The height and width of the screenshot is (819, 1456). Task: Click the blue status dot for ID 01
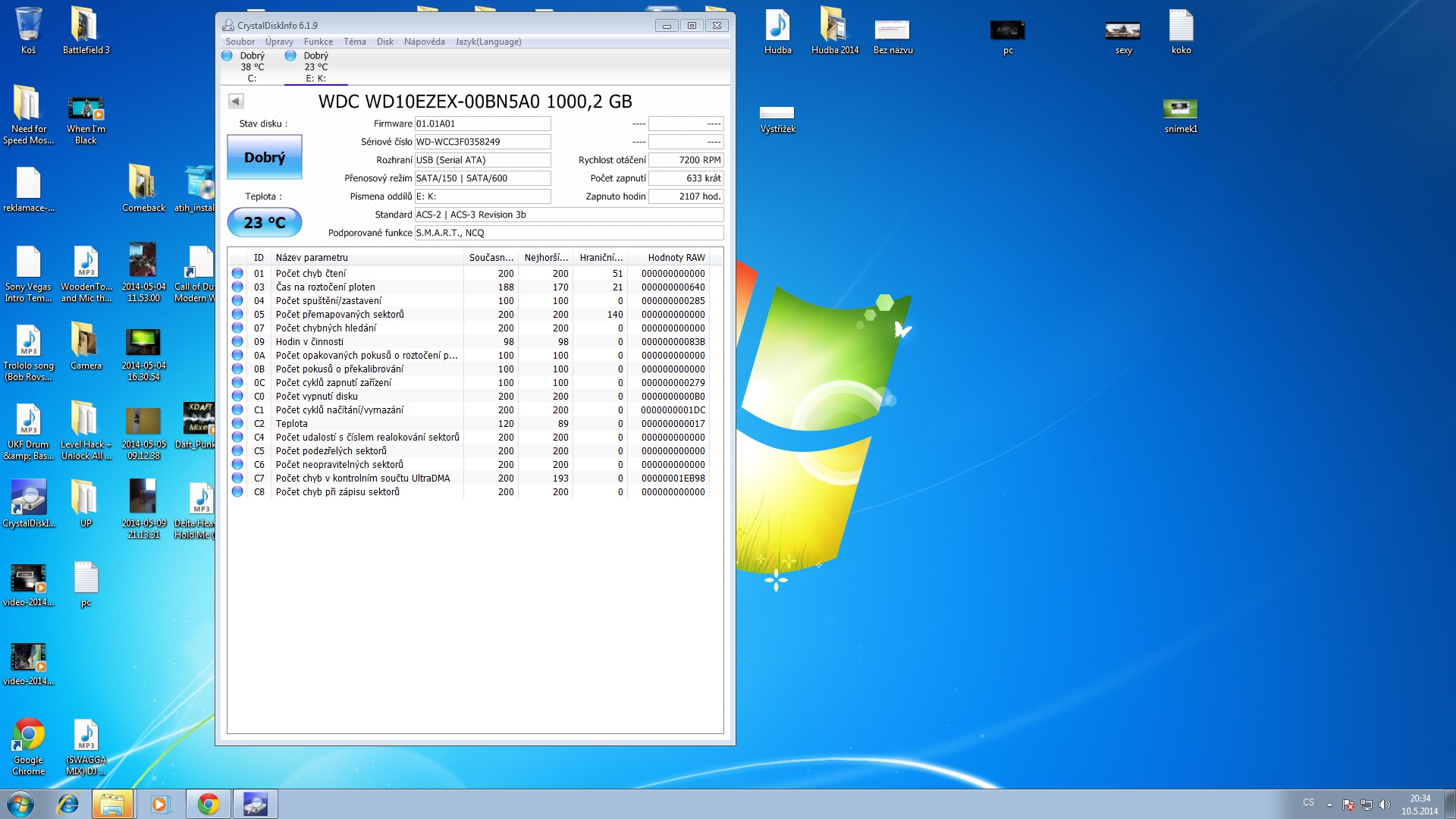pos(237,273)
